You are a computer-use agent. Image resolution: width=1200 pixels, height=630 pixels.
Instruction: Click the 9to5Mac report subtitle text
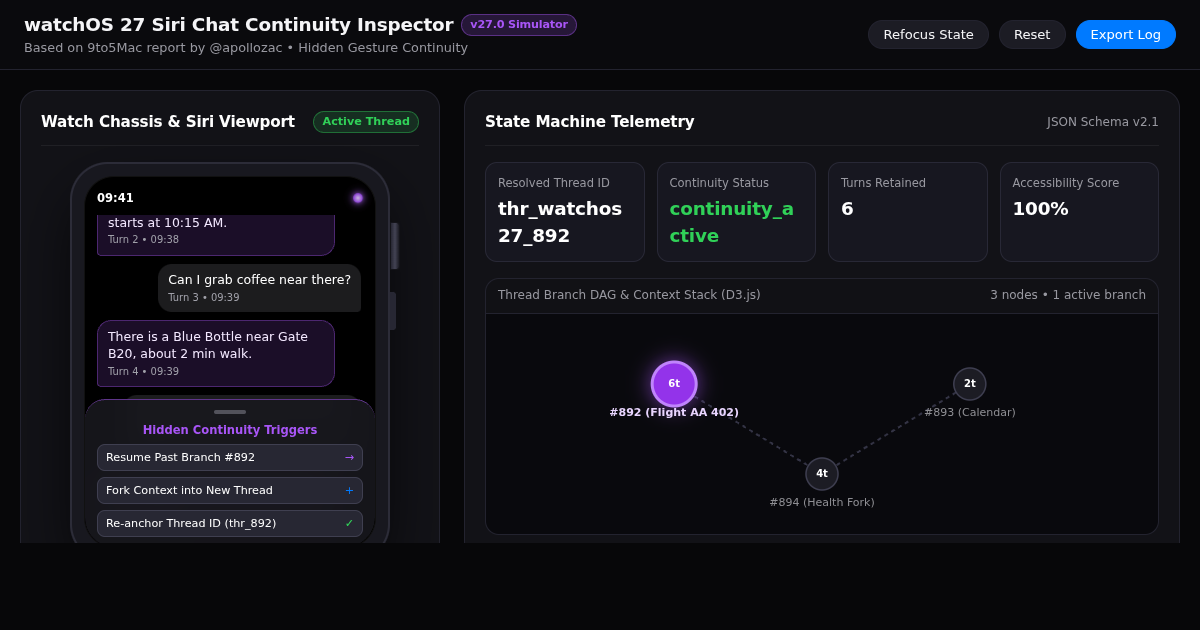(x=246, y=48)
